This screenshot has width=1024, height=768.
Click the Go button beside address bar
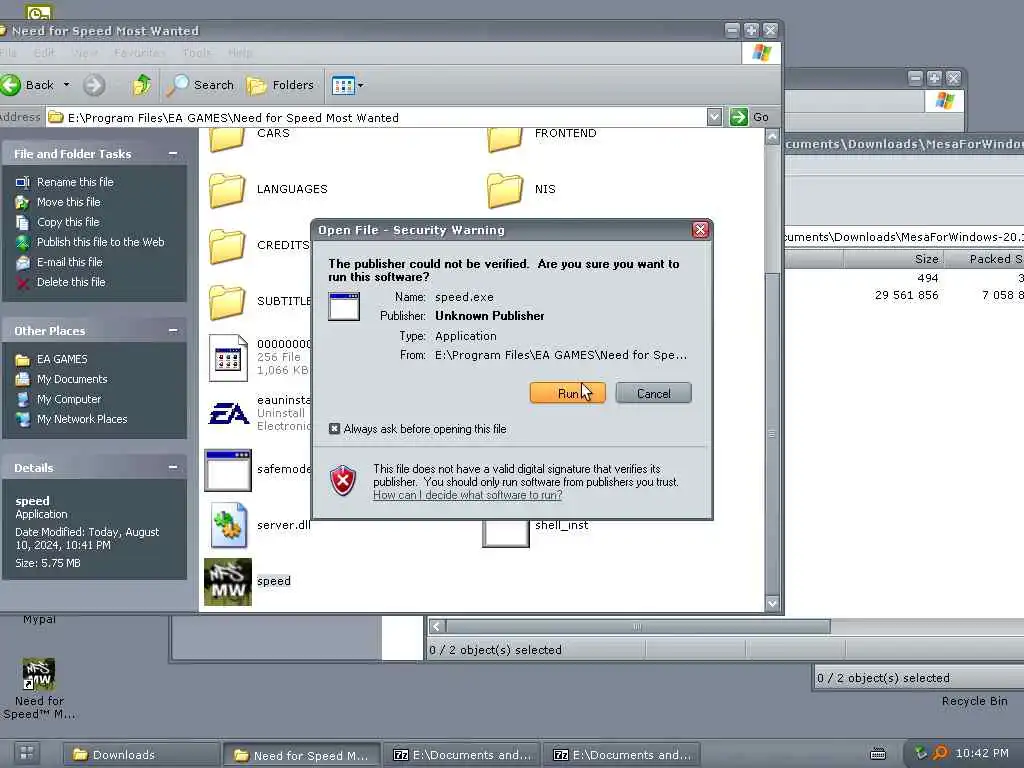(x=750, y=118)
